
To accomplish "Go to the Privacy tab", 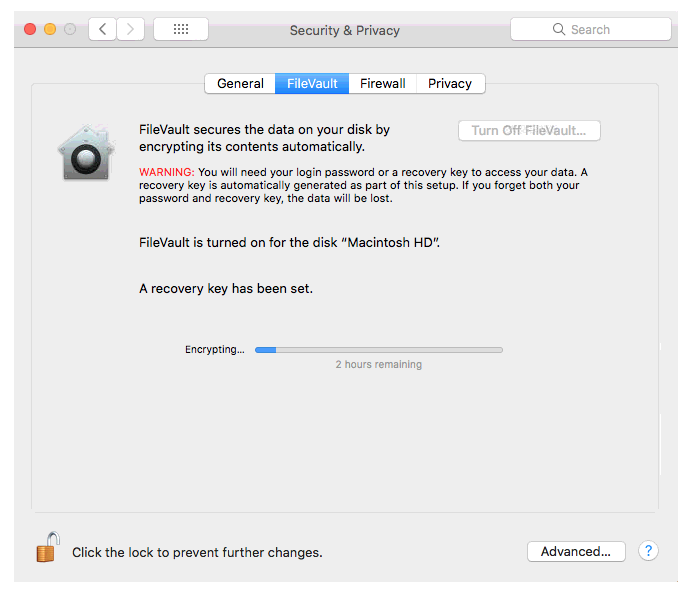I will pos(450,84).
